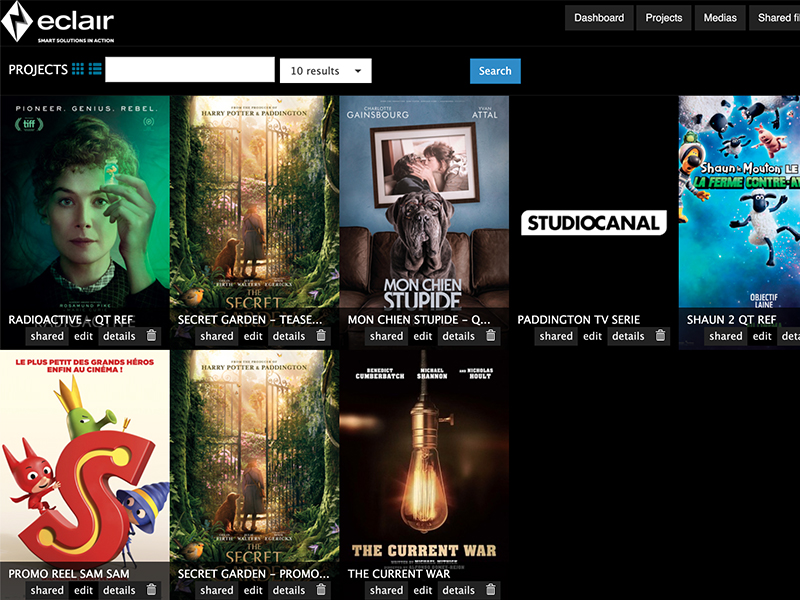
Task: Delete Secret Garden – Promo project via trash icon
Action: [x=321, y=590]
